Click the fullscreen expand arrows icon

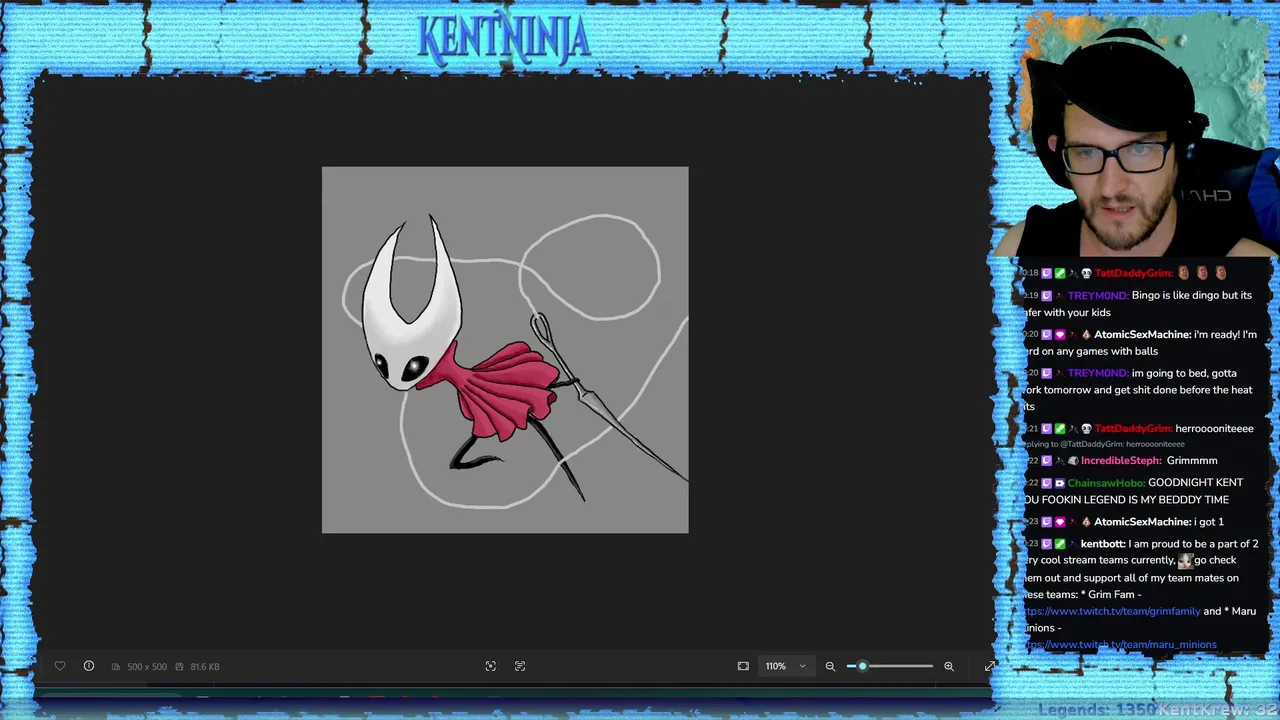point(989,666)
